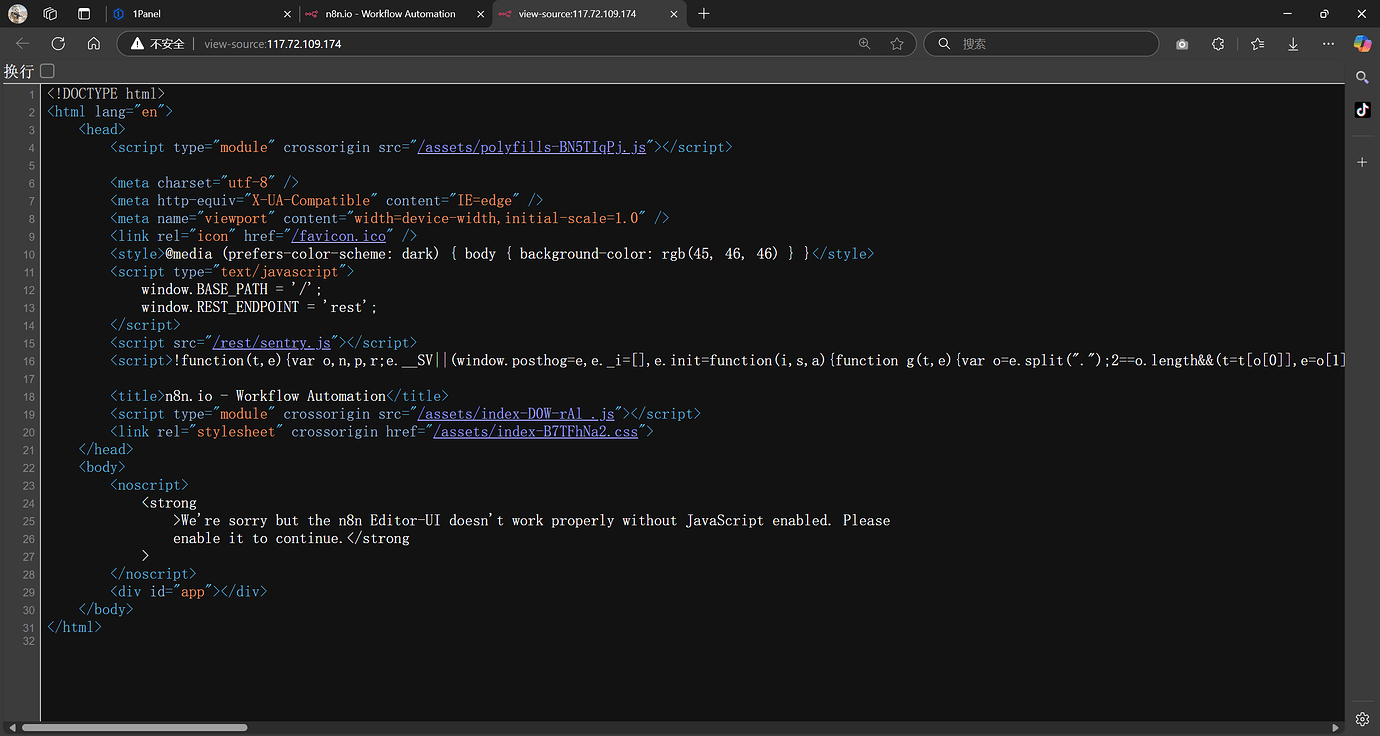Click inside the 搜索 search box

click(x=1040, y=43)
